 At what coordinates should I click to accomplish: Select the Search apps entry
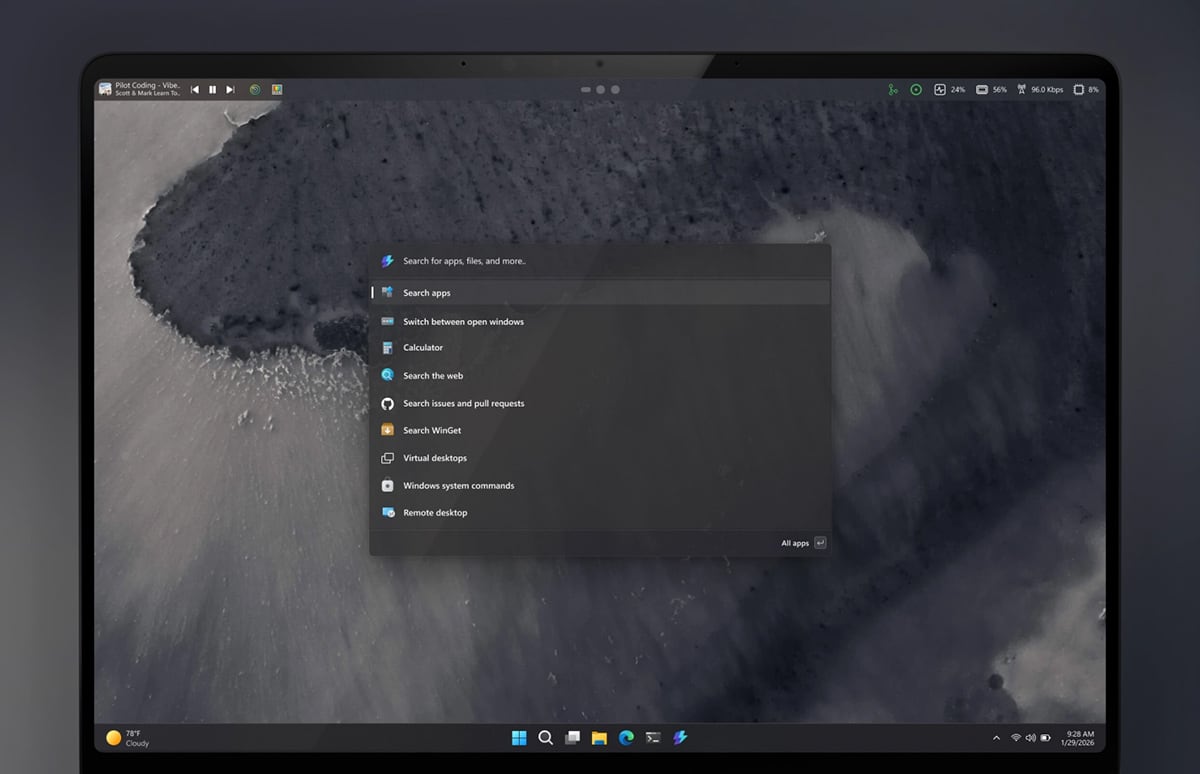[x=600, y=293]
